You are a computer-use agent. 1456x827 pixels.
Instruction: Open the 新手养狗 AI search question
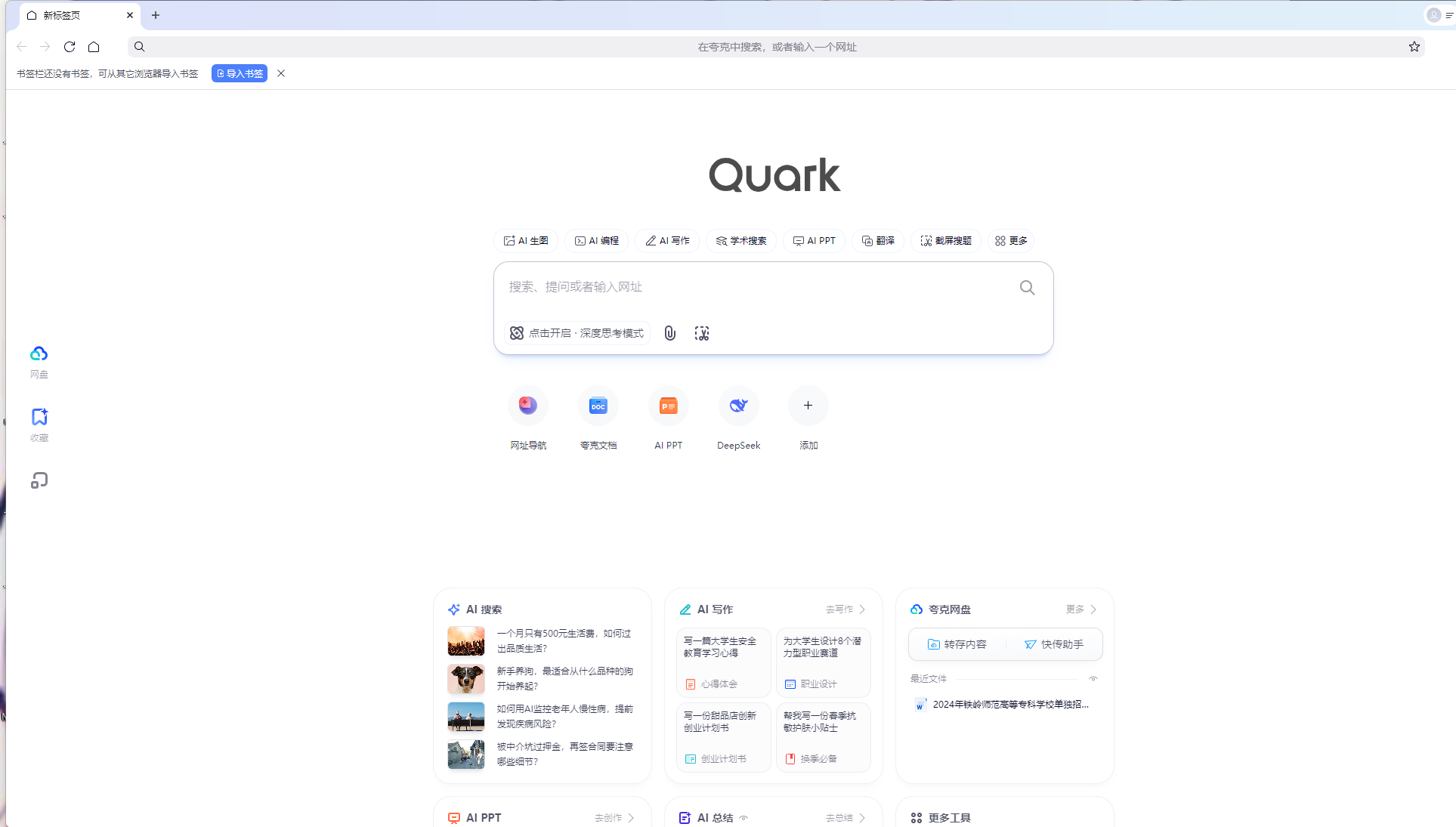(x=564, y=678)
